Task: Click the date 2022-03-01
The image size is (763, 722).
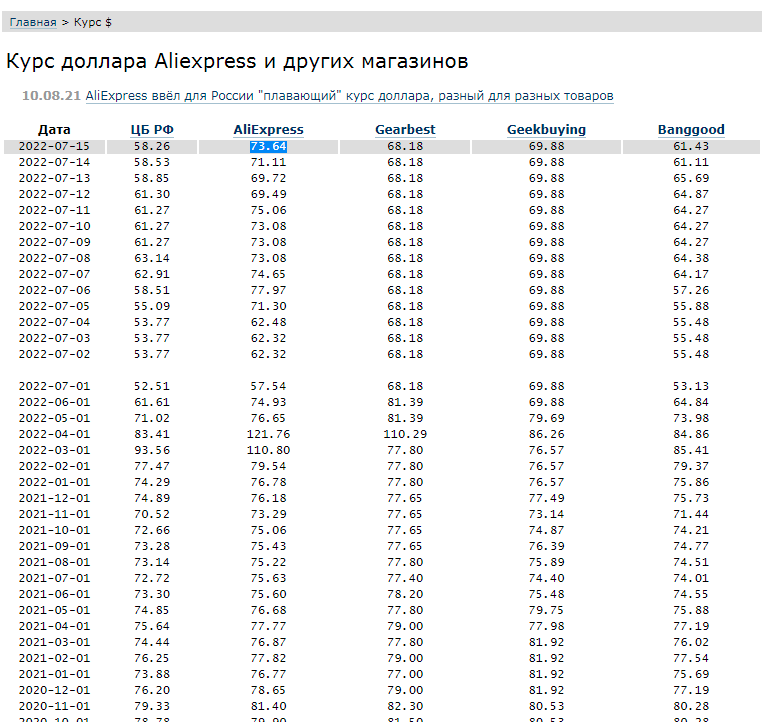Action: (54, 451)
